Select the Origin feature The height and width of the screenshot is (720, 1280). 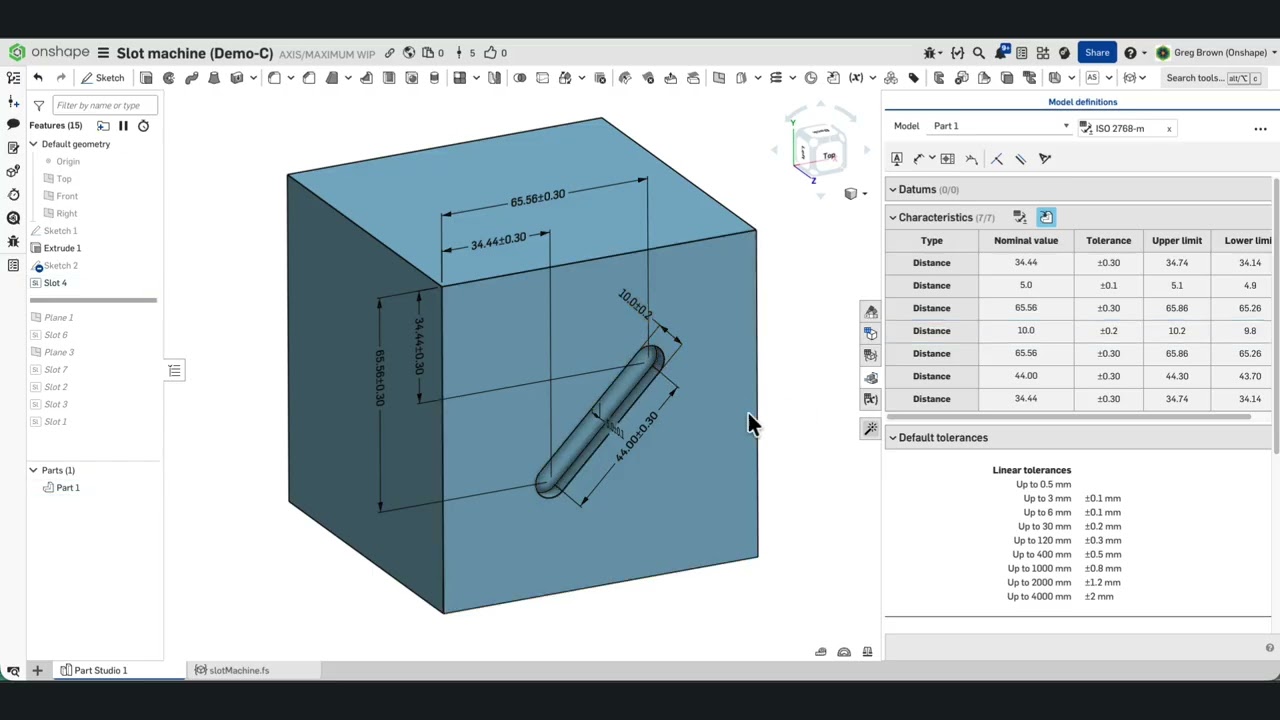tap(67, 161)
